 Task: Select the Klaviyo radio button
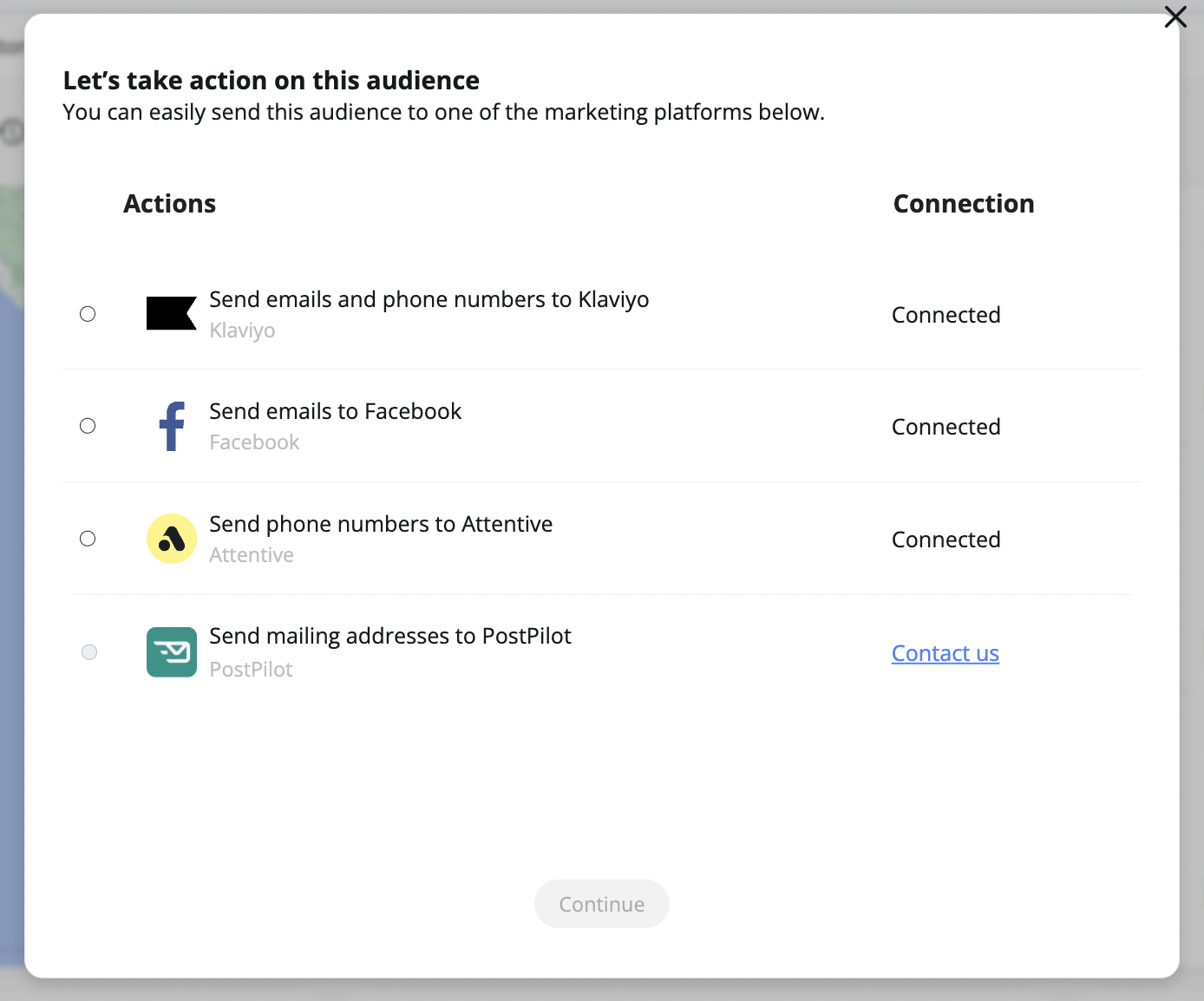[88, 314]
